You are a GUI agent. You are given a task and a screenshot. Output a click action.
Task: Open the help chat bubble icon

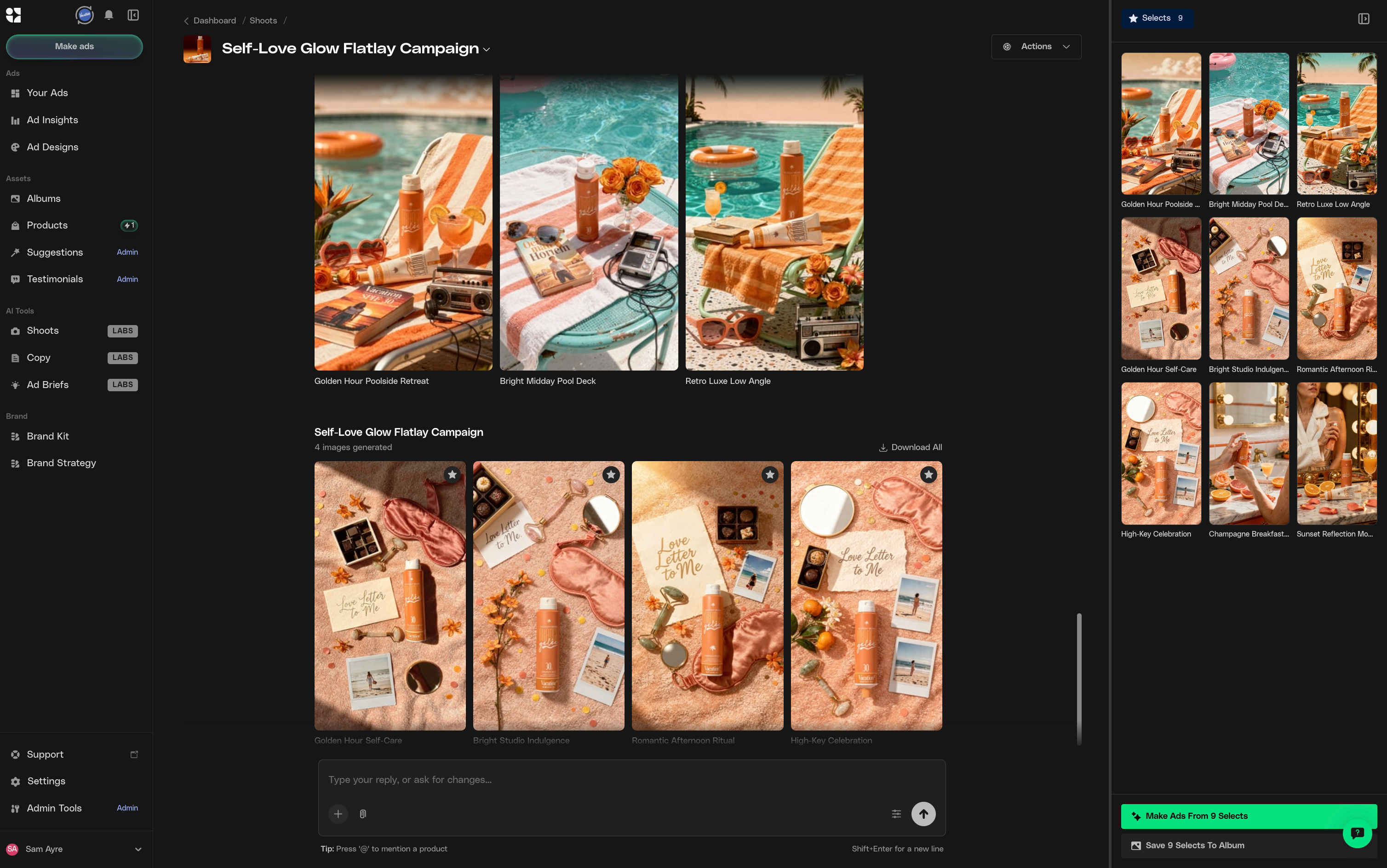[x=1357, y=833]
